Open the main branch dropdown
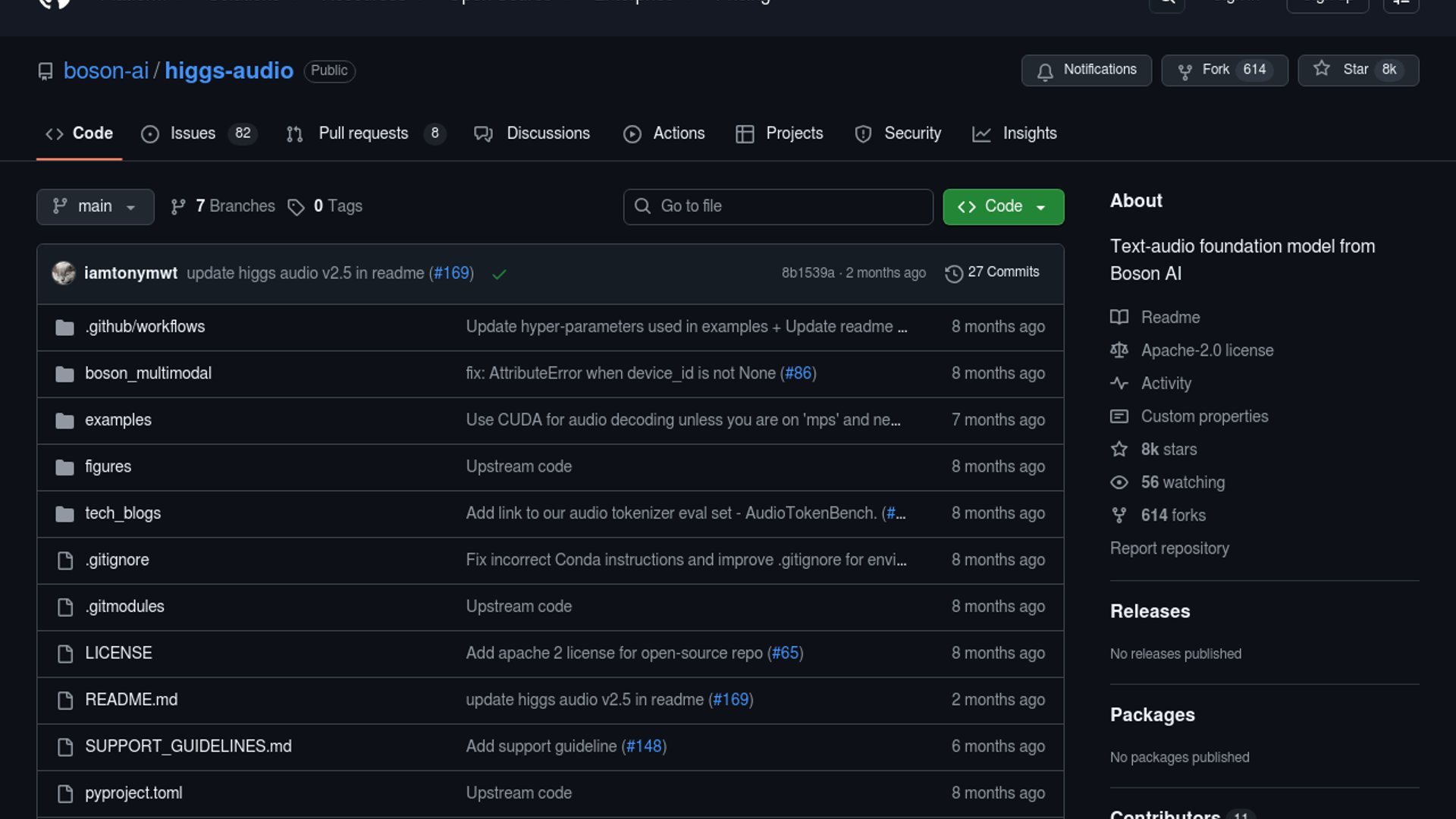 95,206
